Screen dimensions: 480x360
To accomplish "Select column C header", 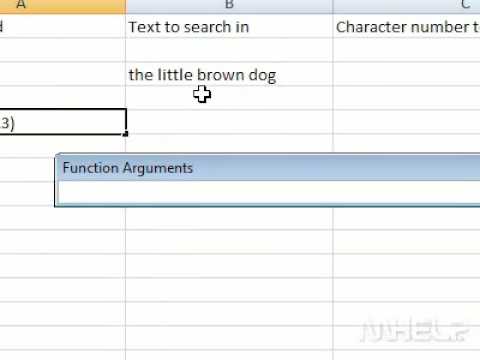I will point(406,6).
